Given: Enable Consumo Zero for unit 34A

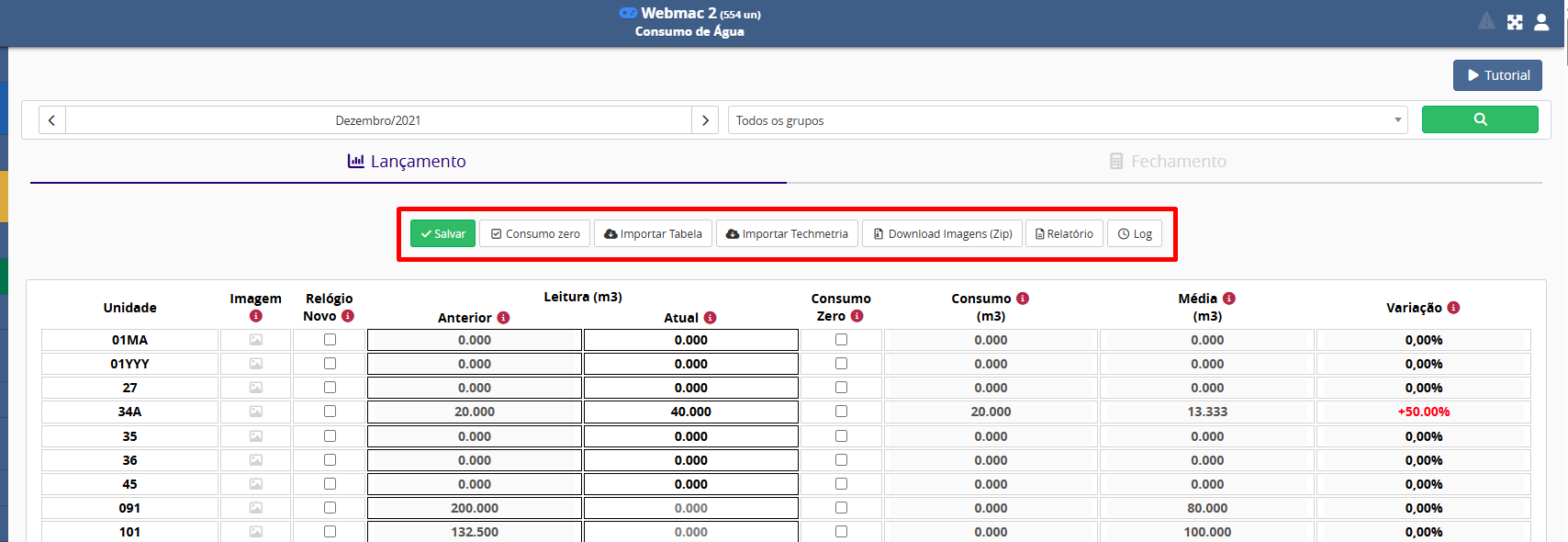Looking at the screenshot, I should pos(841,412).
